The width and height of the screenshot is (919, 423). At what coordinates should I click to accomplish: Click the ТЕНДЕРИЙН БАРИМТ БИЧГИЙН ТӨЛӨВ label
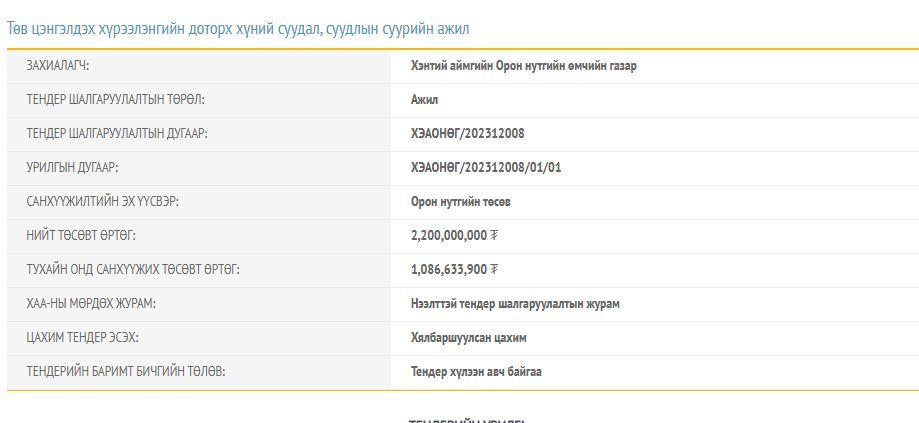point(126,372)
